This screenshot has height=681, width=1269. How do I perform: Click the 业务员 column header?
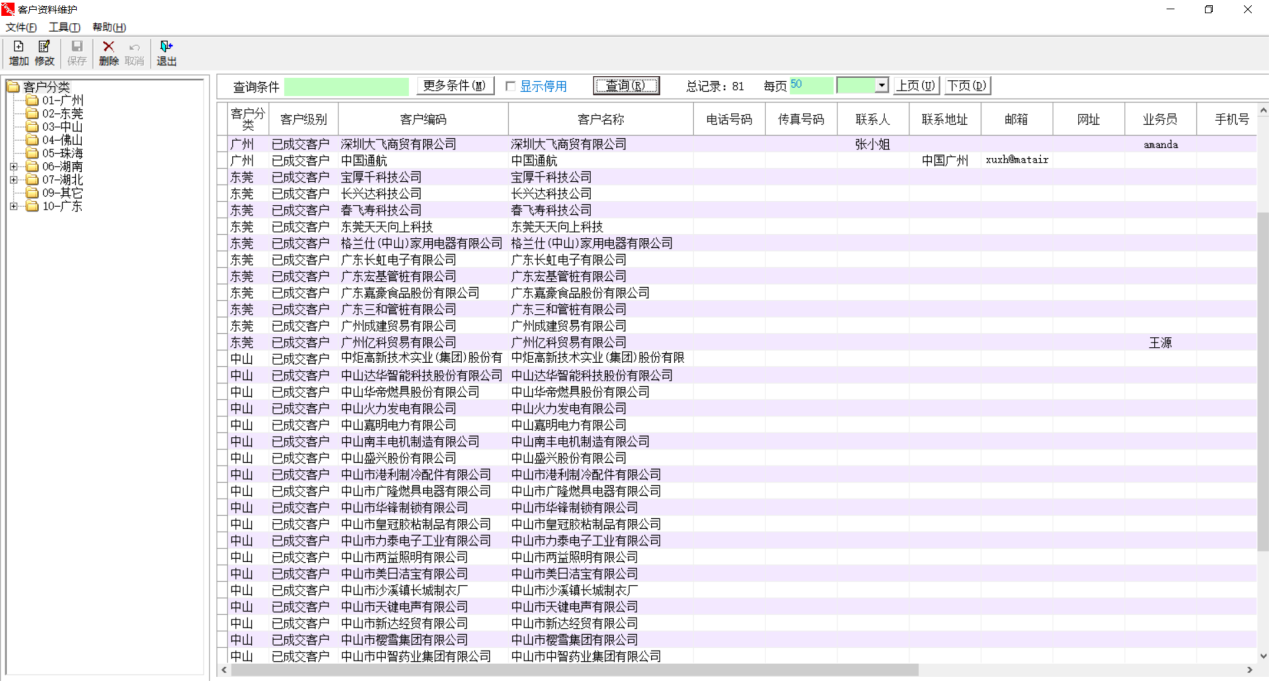[x=1160, y=119]
